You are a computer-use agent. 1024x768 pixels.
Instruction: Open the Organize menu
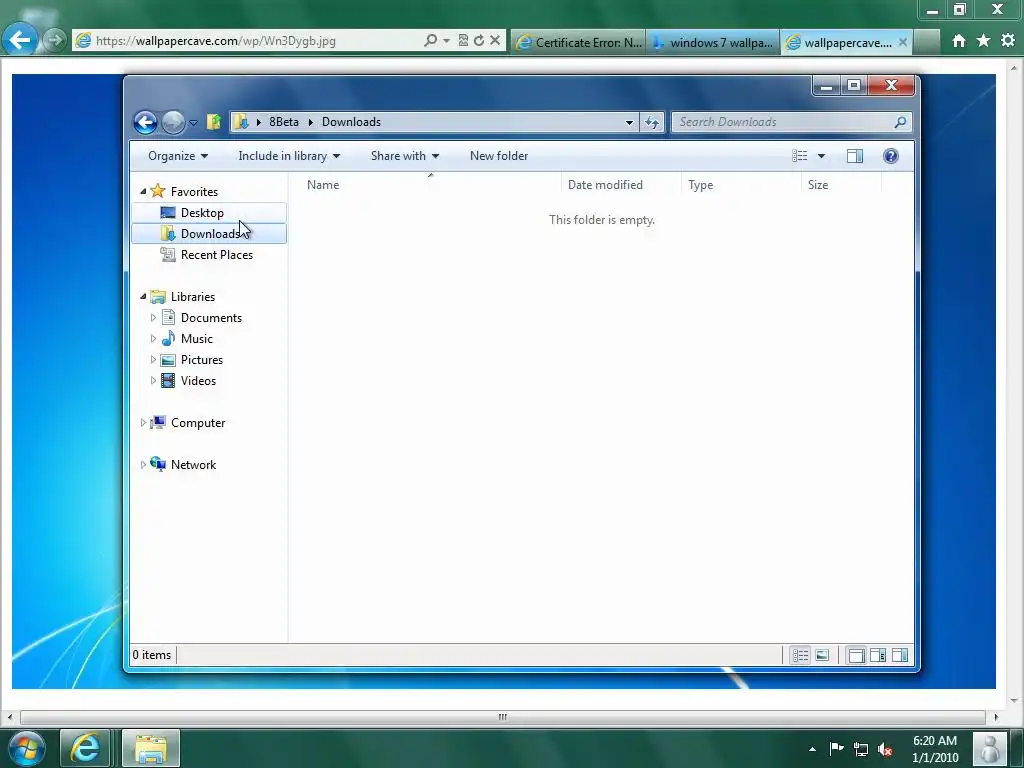178,156
